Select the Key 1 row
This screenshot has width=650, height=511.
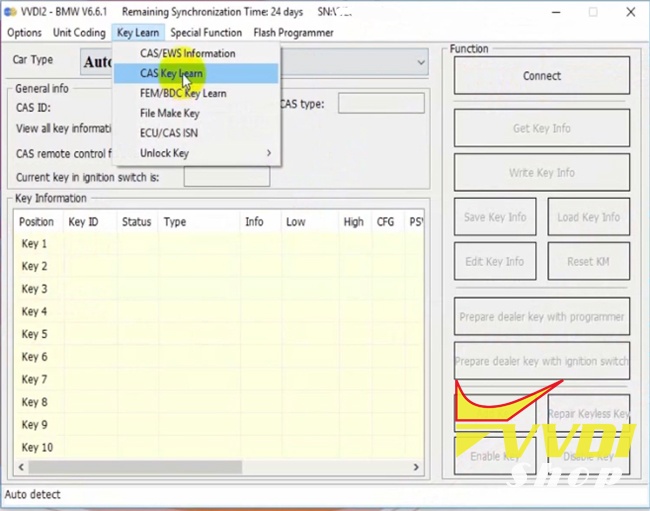click(219, 244)
